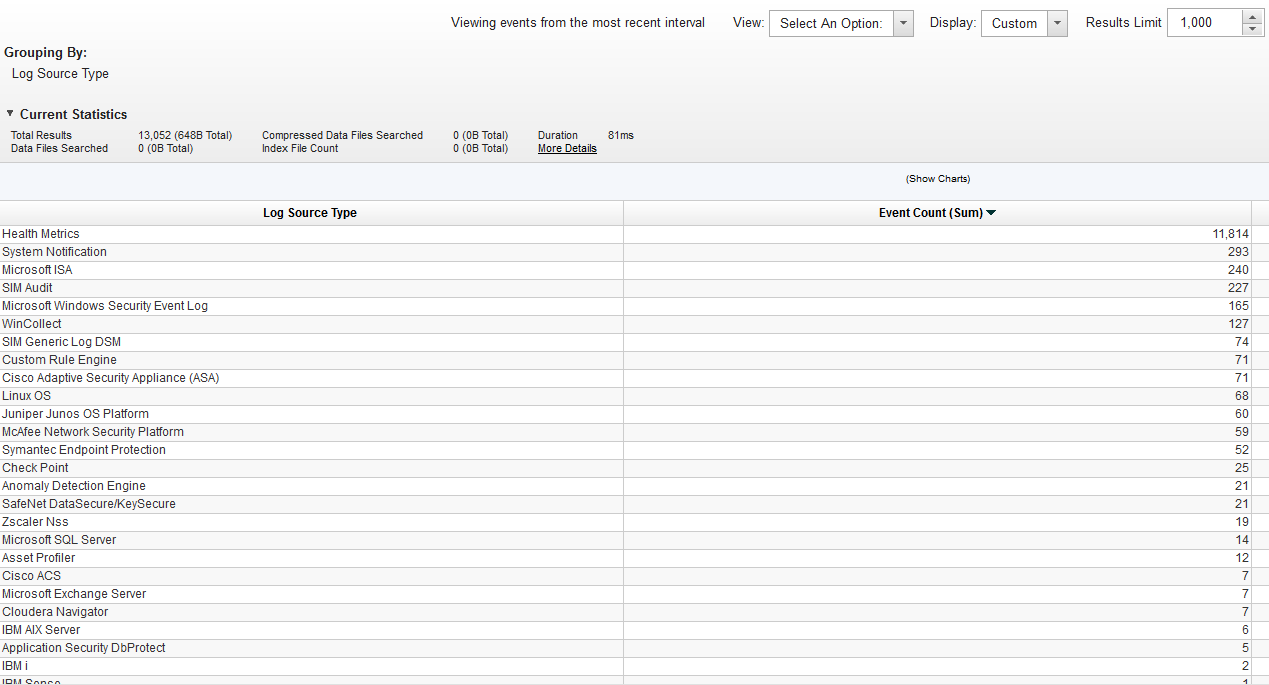This screenshot has height=685, width=1269.
Task: Open the WinCollect log source type
Action: click(31, 323)
